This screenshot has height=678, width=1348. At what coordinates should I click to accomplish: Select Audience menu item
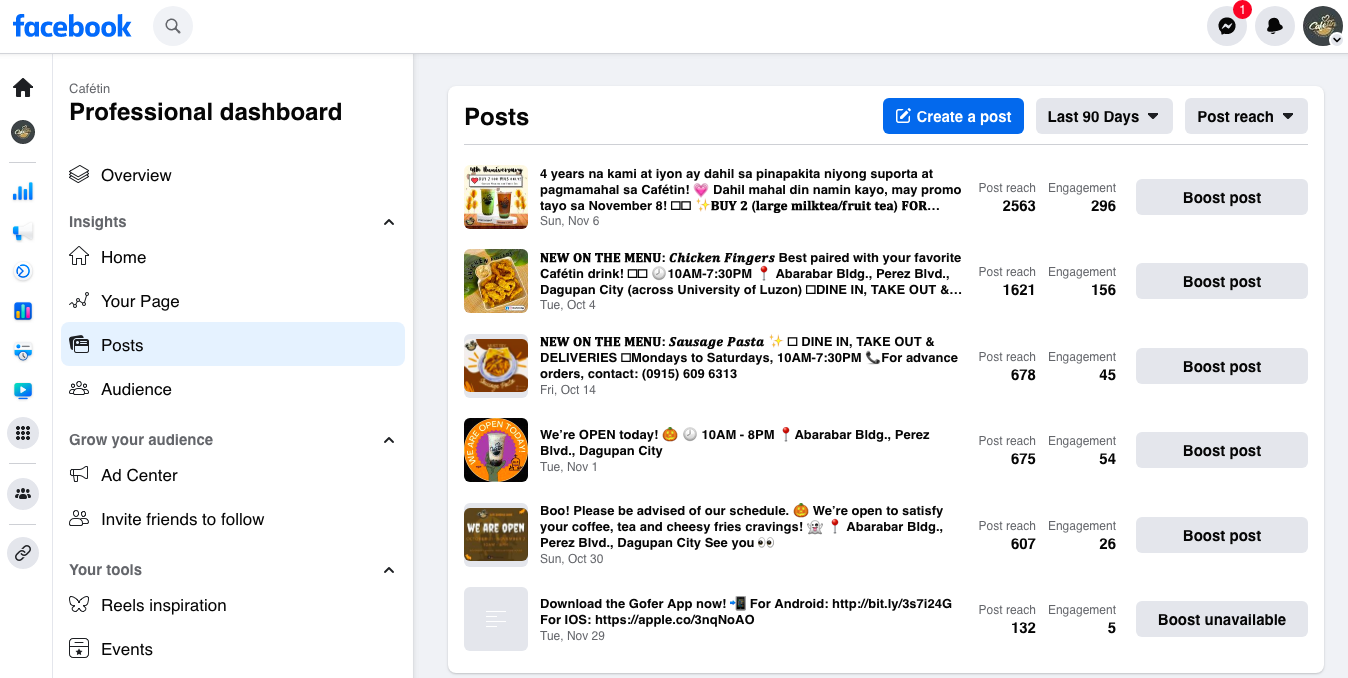pyautogui.click(x=233, y=389)
